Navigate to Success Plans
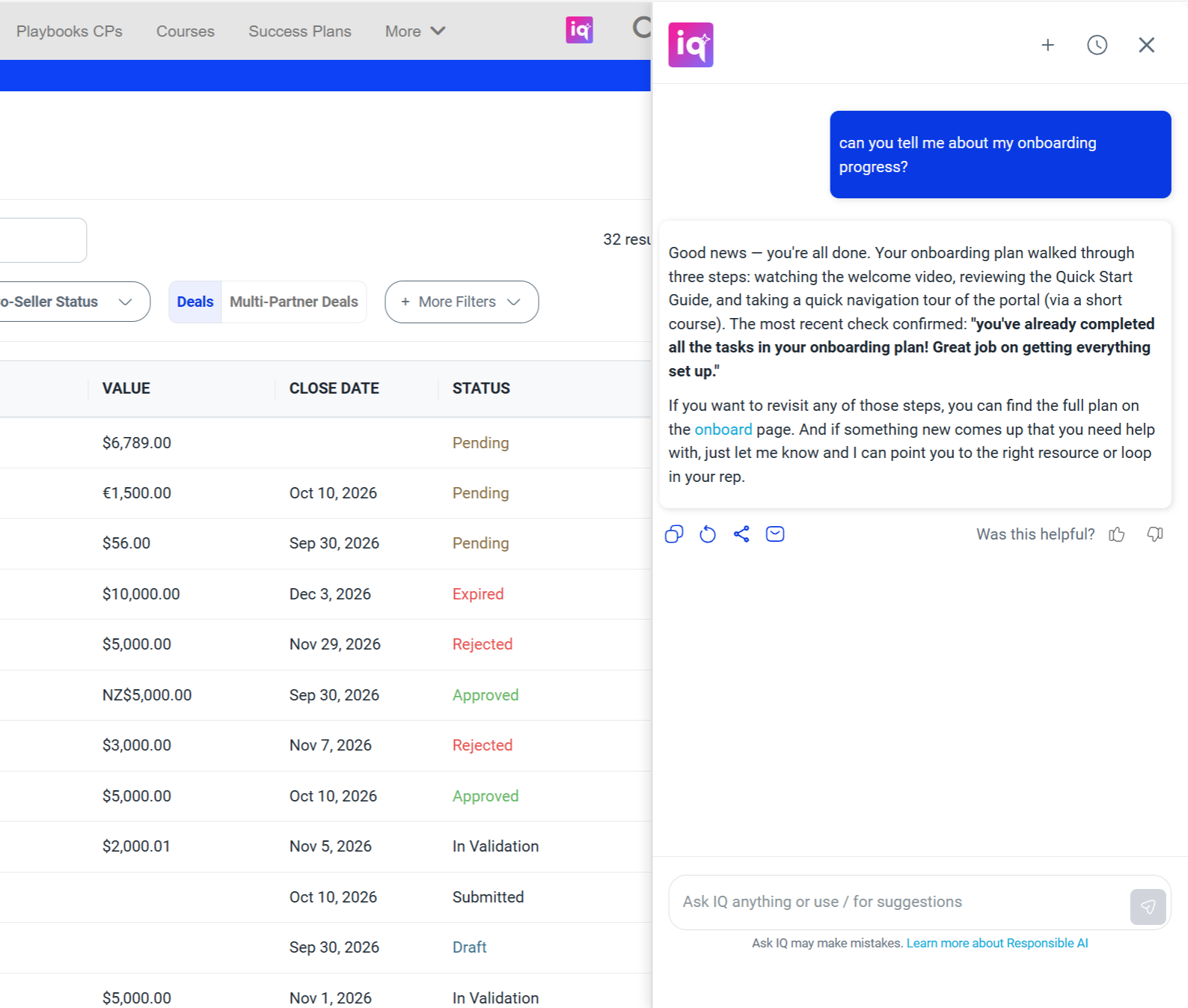This screenshot has height=1008, width=1188. tap(300, 31)
